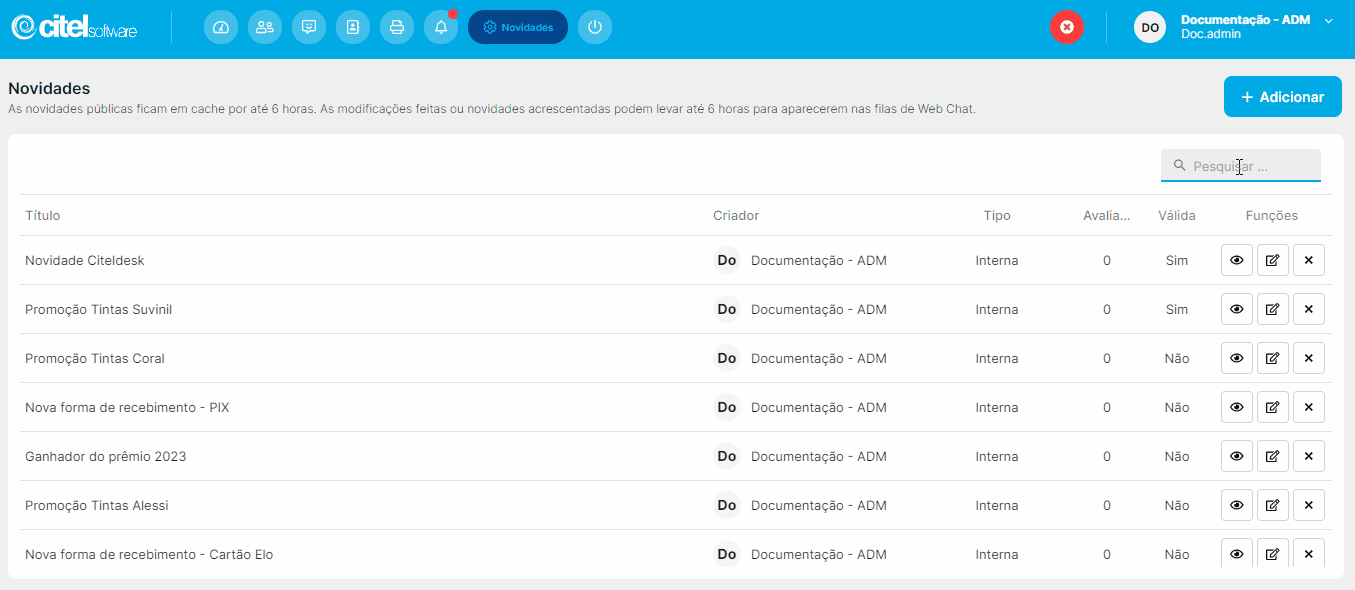The height and width of the screenshot is (590, 1355).
Task: Delete the Ganhador do prêmio 2023 entry
Action: pos(1309,456)
